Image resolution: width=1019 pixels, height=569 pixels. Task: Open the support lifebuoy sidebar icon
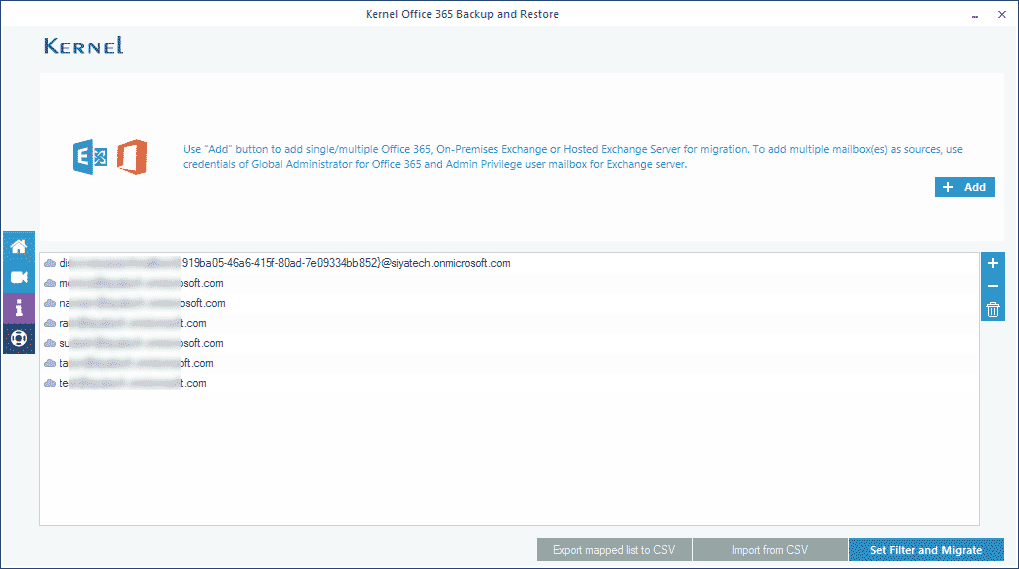[x=19, y=338]
